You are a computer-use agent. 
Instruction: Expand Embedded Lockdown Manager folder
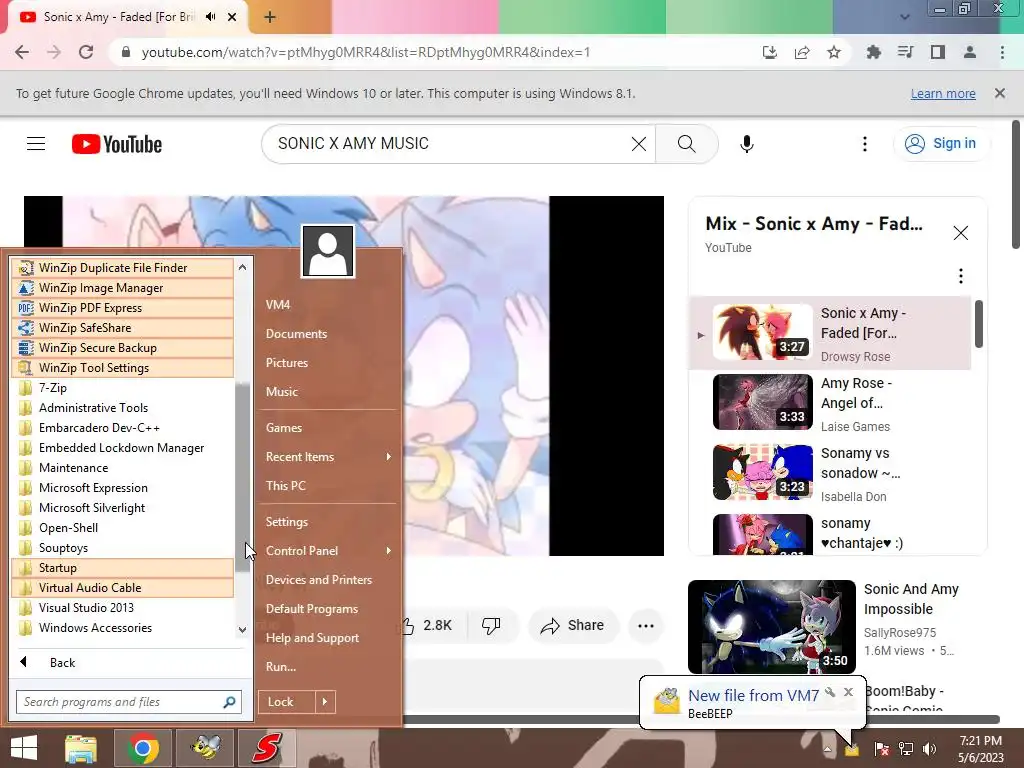[x=123, y=448]
